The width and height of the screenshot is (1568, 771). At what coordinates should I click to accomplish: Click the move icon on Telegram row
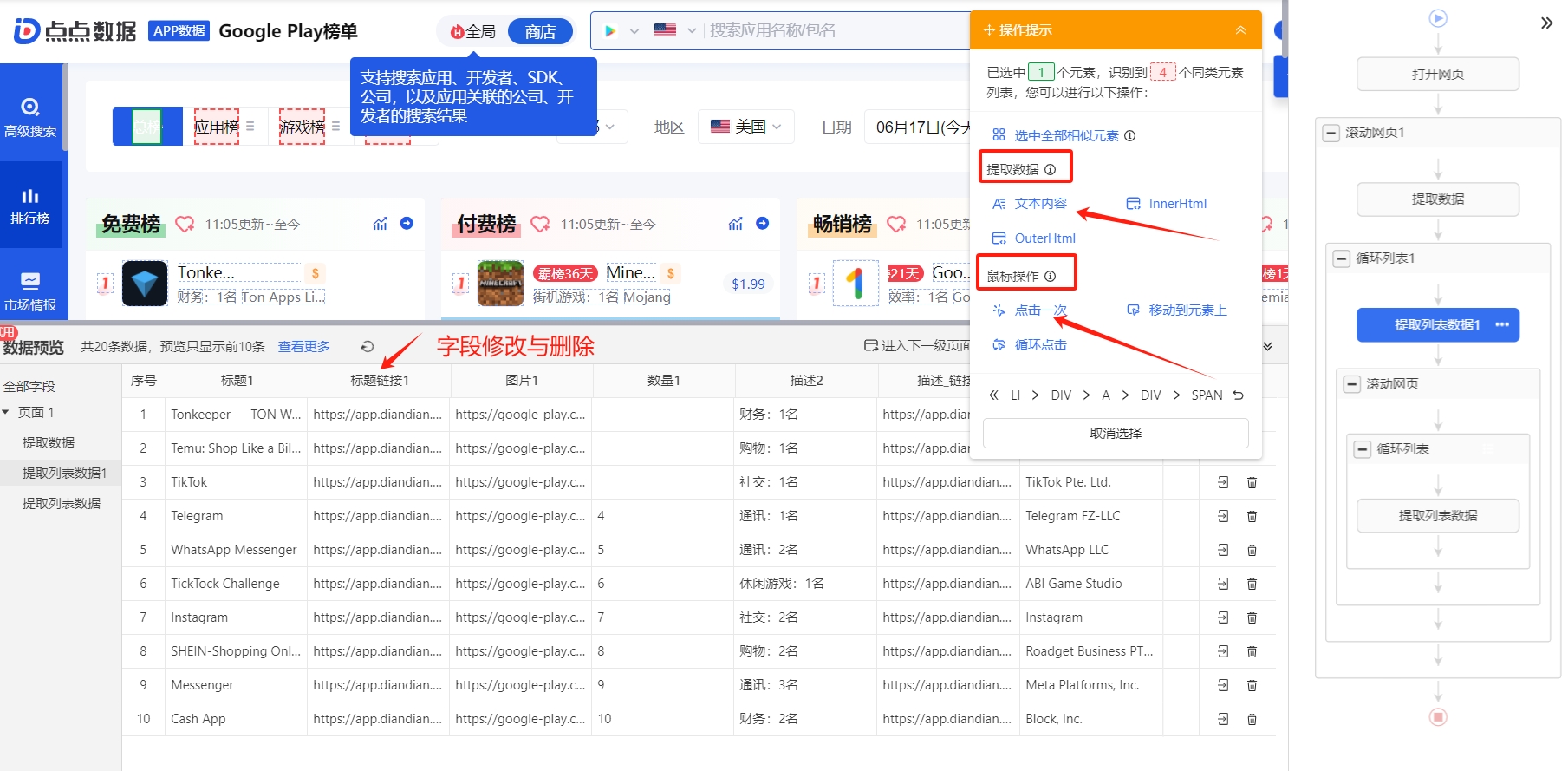click(x=1223, y=516)
